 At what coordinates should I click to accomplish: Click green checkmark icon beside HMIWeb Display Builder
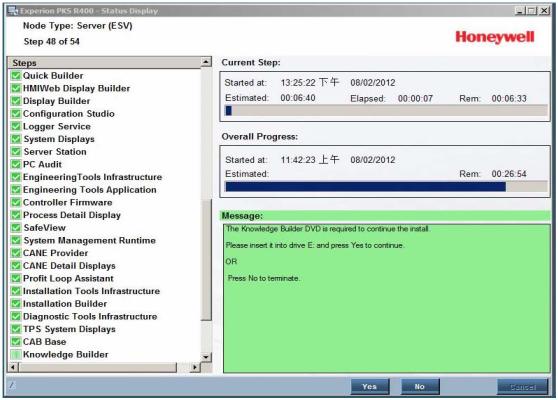[x=16, y=88]
